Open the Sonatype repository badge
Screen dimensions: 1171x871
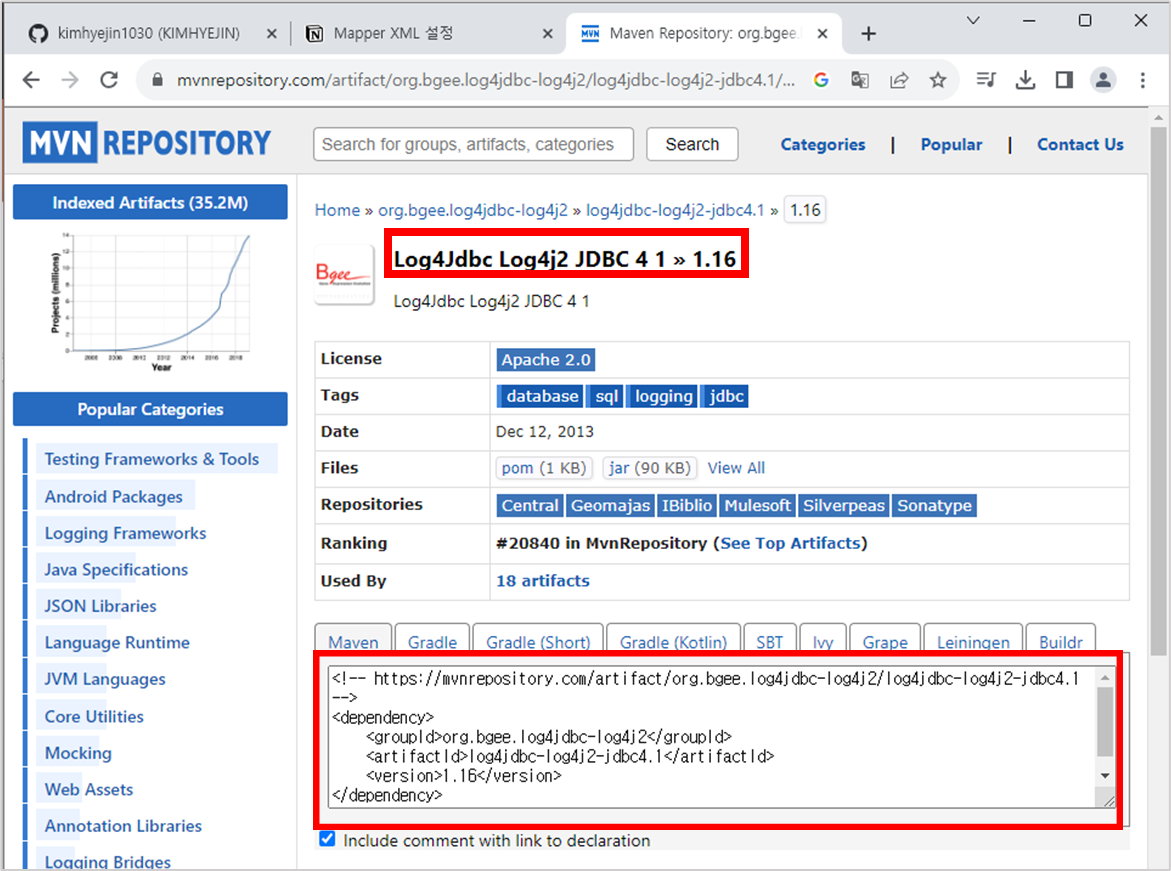pyautogui.click(x=934, y=506)
